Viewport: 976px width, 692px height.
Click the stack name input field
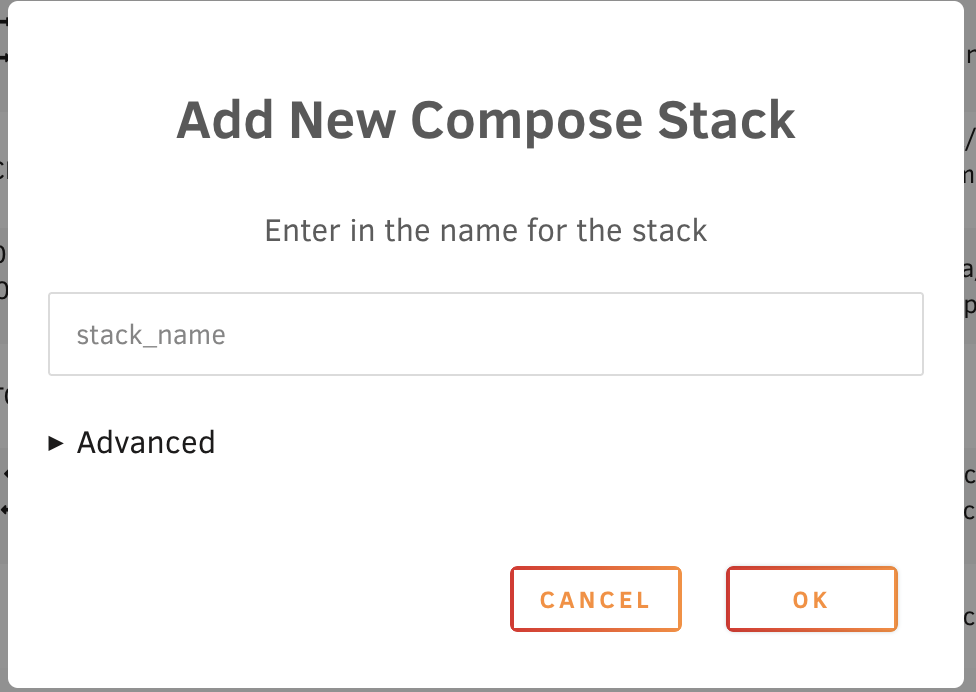coord(485,334)
